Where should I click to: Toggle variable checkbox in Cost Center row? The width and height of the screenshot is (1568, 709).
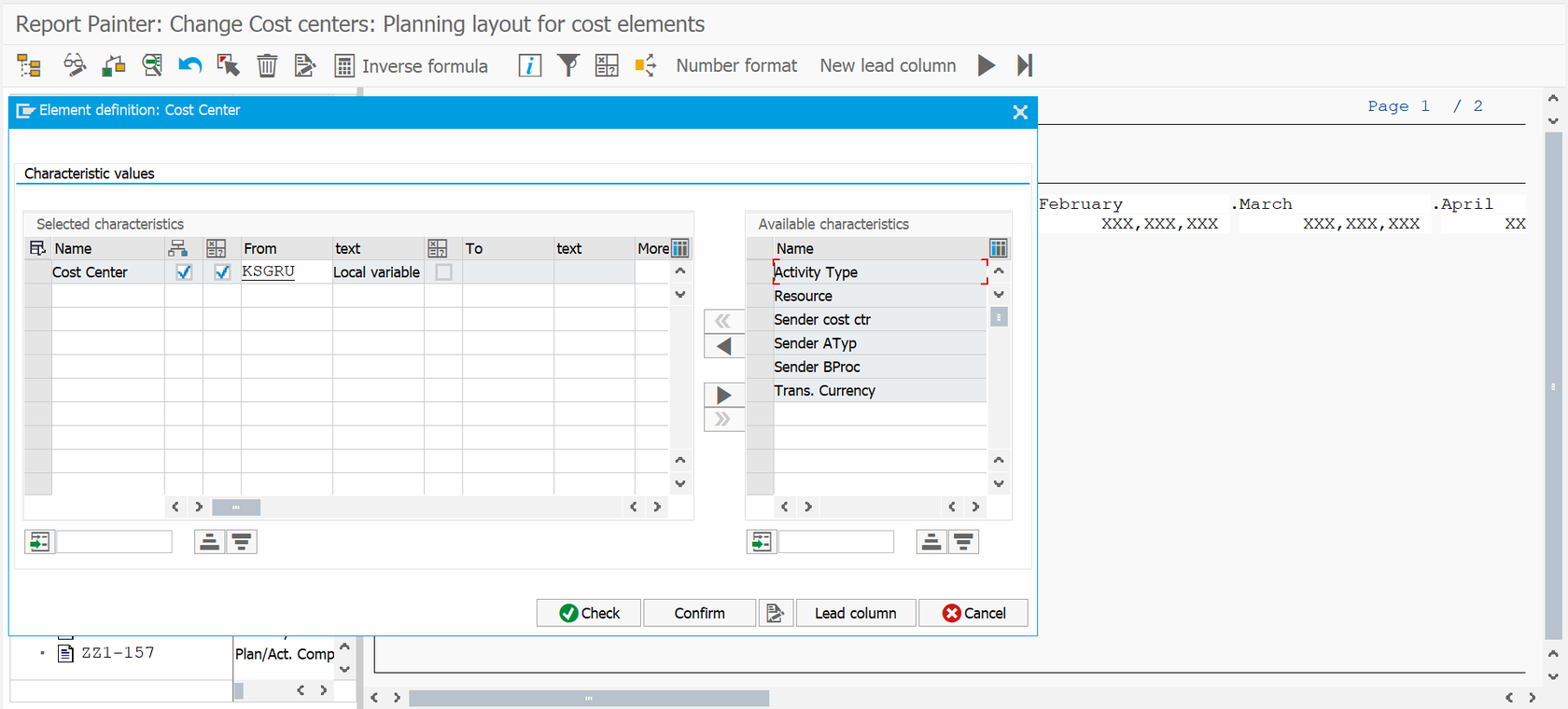(222, 272)
